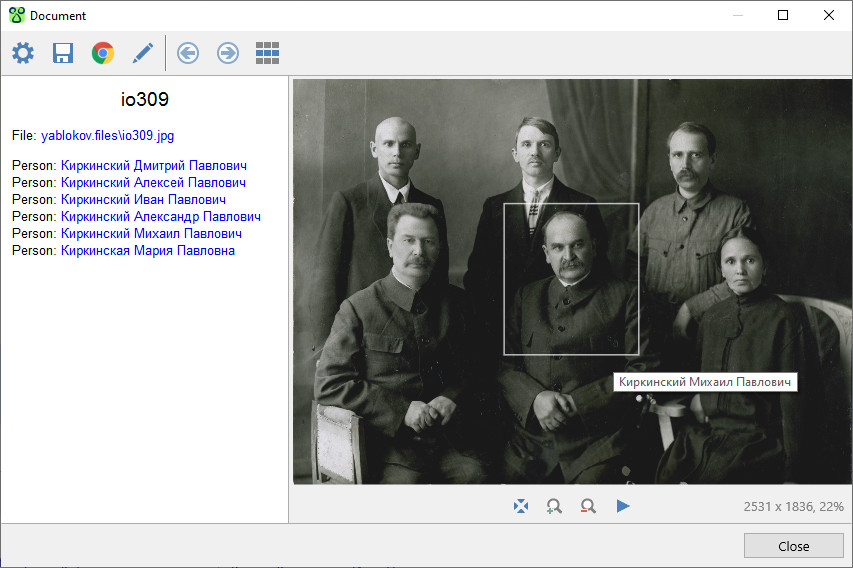Click the fit-to-window icon below photo
Image resolution: width=853 pixels, height=568 pixels.
[x=521, y=507]
